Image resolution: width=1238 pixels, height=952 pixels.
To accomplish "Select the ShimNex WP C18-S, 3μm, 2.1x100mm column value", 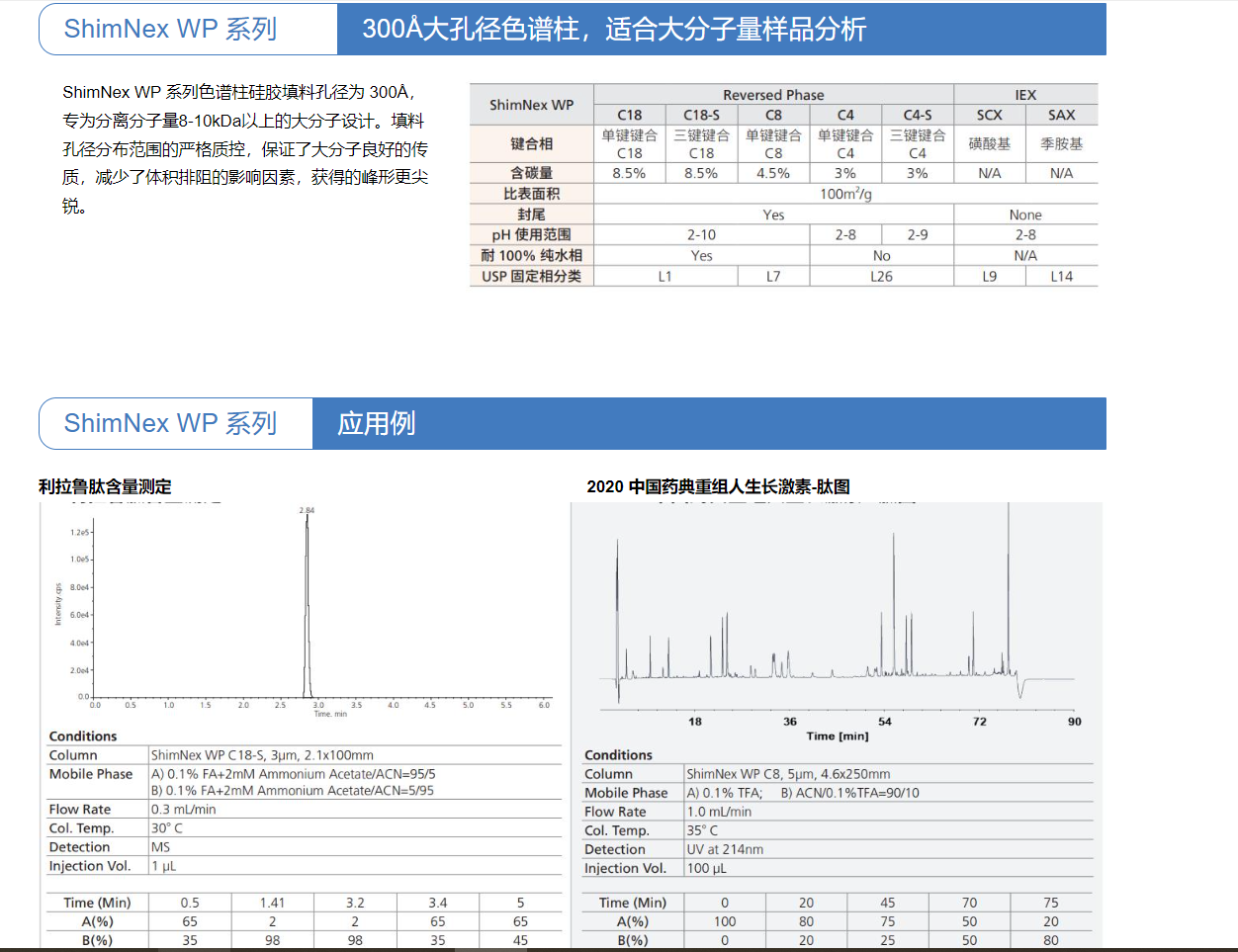I will point(262,755).
